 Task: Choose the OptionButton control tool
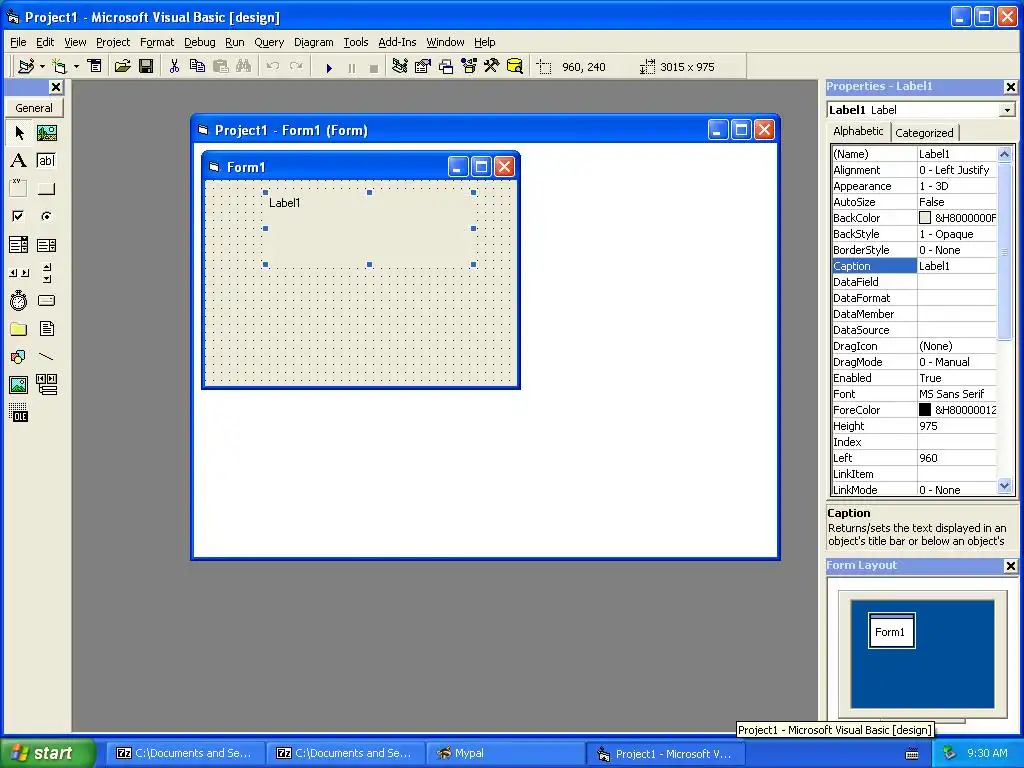(x=46, y=216)
